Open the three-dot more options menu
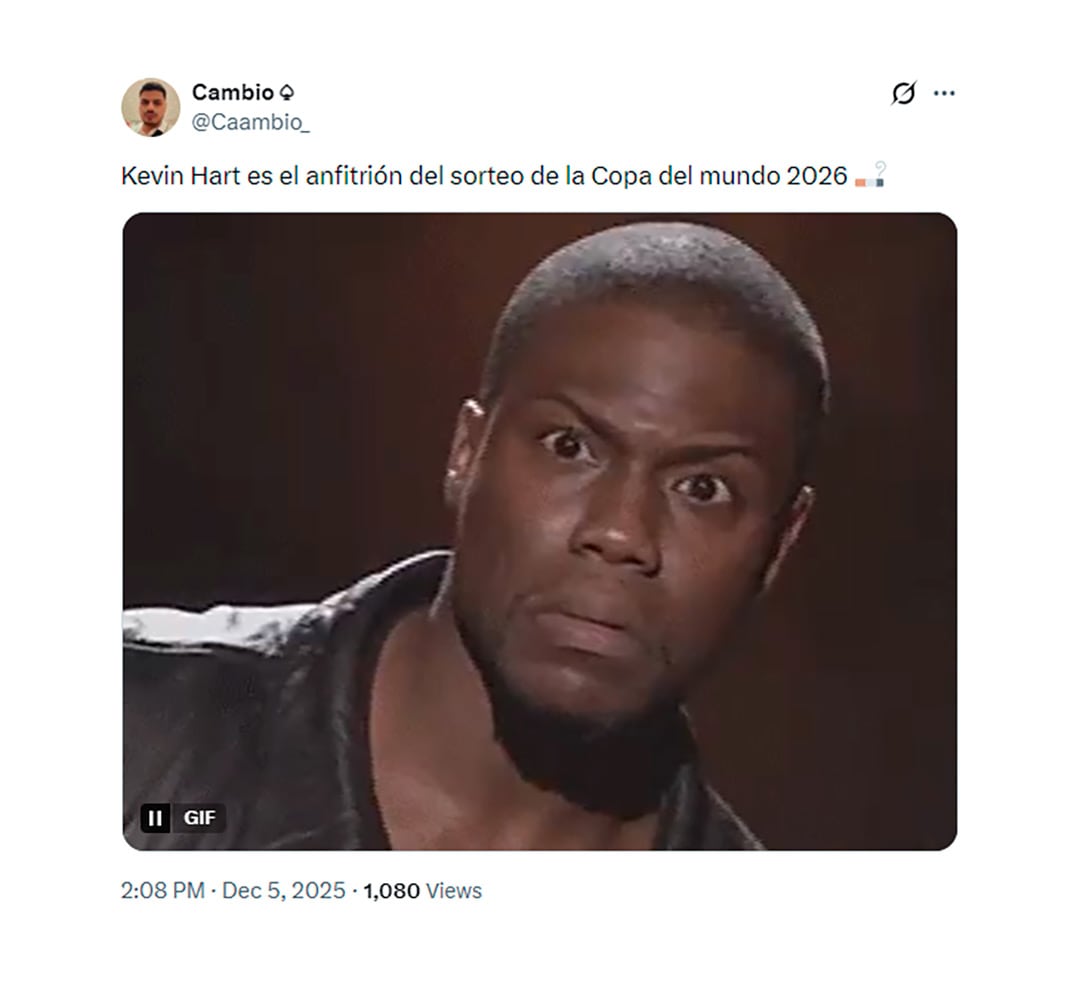The height and width of the screenshot is (984, 1080). [x=944, y=93]
